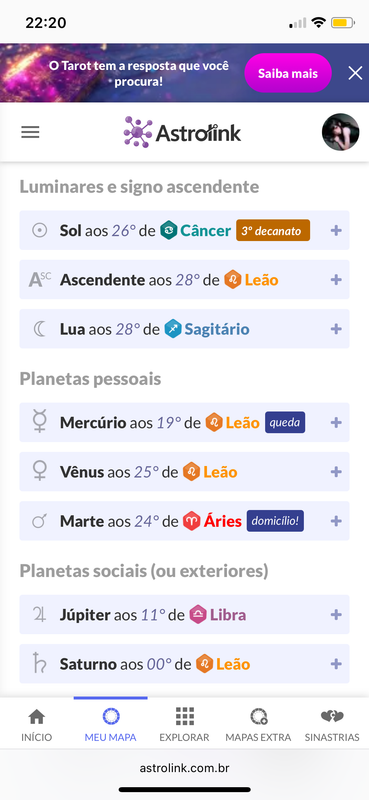
Task: Switch to the Explorar tab
Action: click(x=184, y=724)
